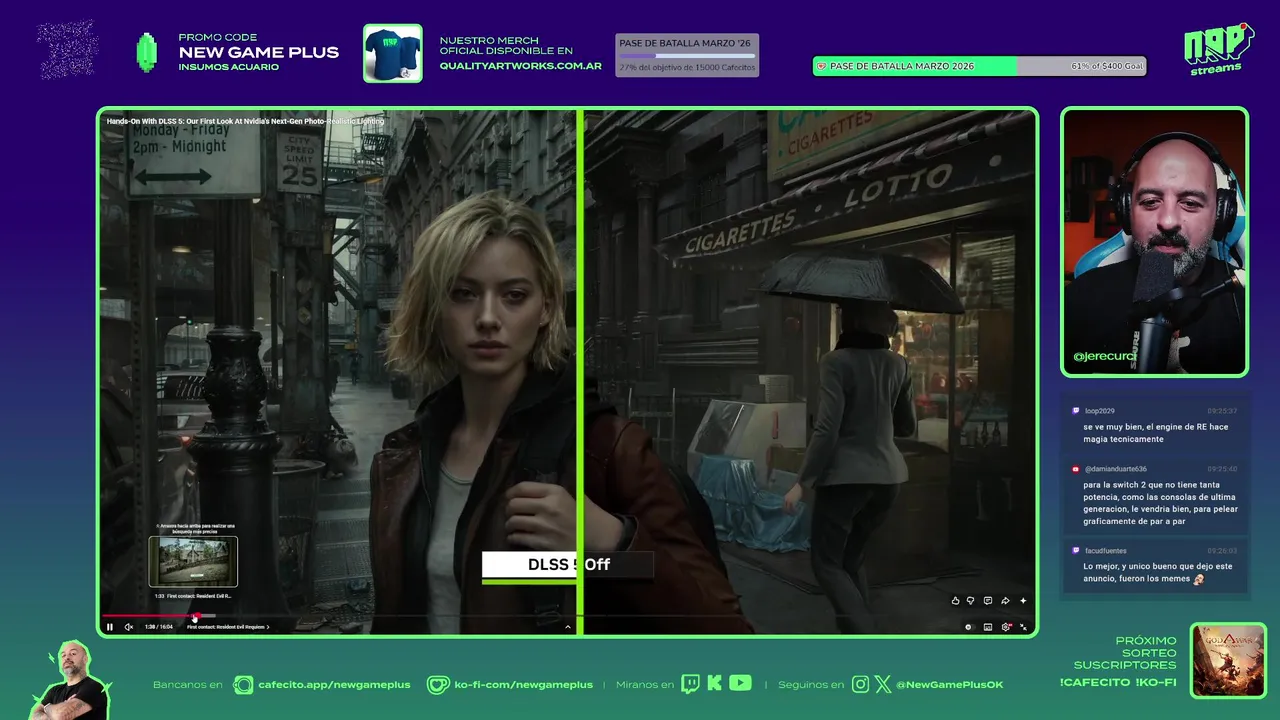Open the video comments icon

[x=988, y=601]
